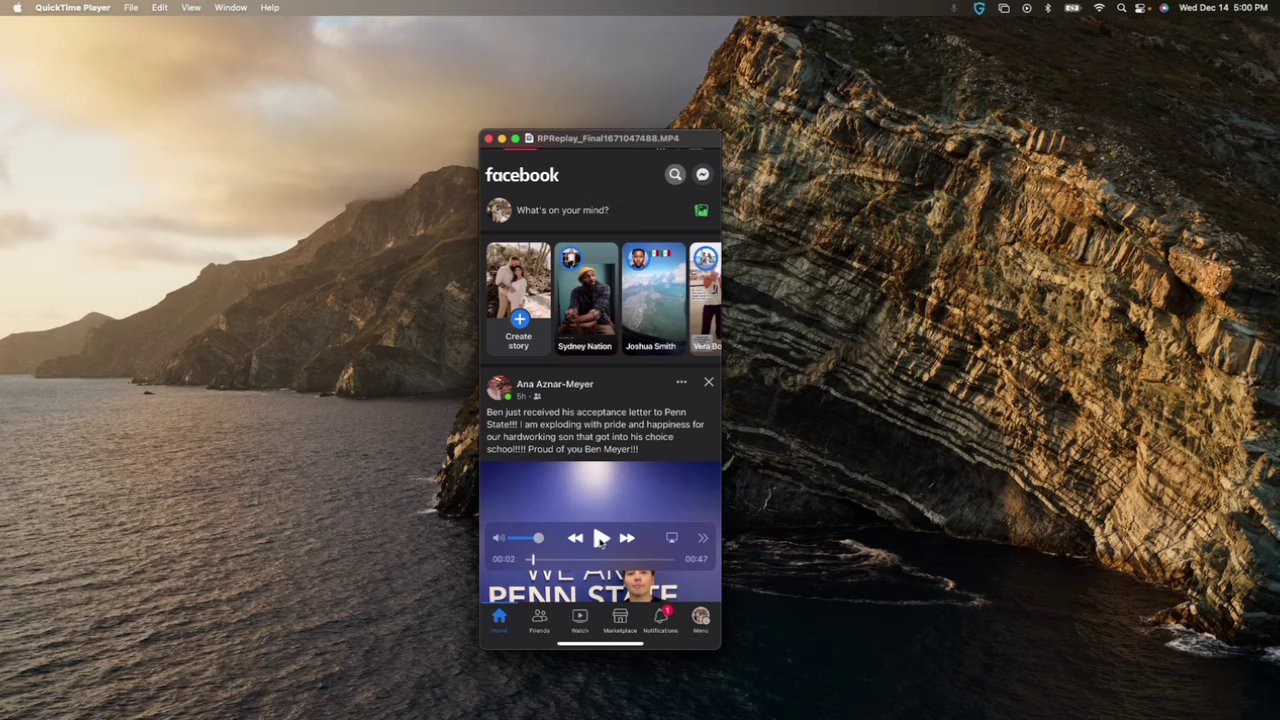Click the post text about Penn State
The height and width of the screenshot is (720, 1280).
595,431
